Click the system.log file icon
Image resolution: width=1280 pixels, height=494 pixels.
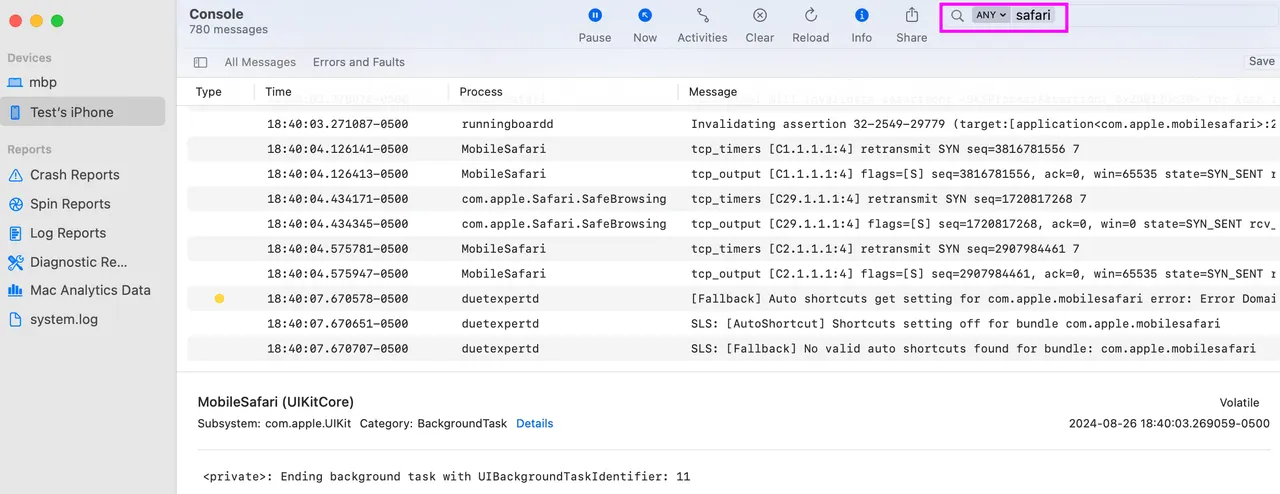[15, 320]
